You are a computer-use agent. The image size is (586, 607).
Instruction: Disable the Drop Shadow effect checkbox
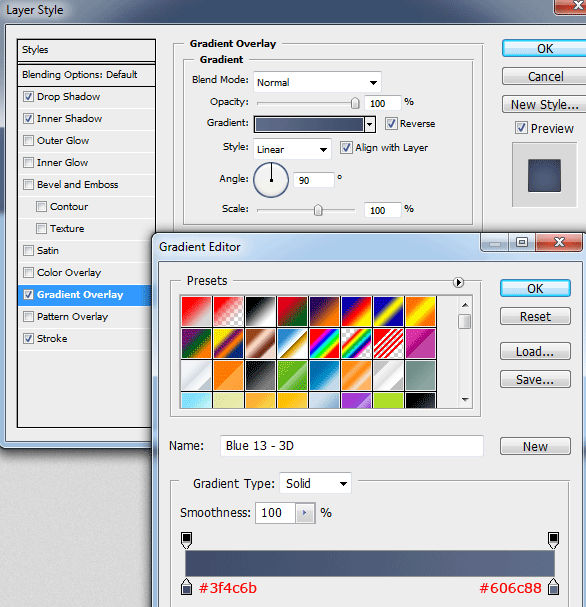coord(28,96)
